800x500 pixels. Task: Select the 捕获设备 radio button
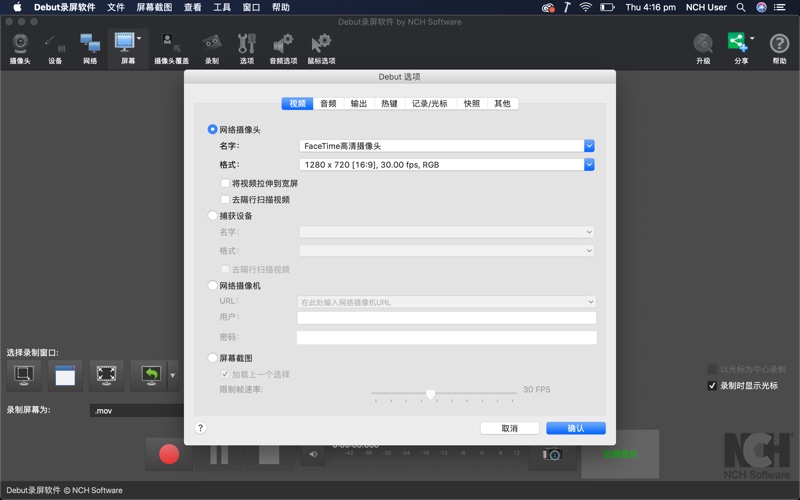[x=213, y=216]
